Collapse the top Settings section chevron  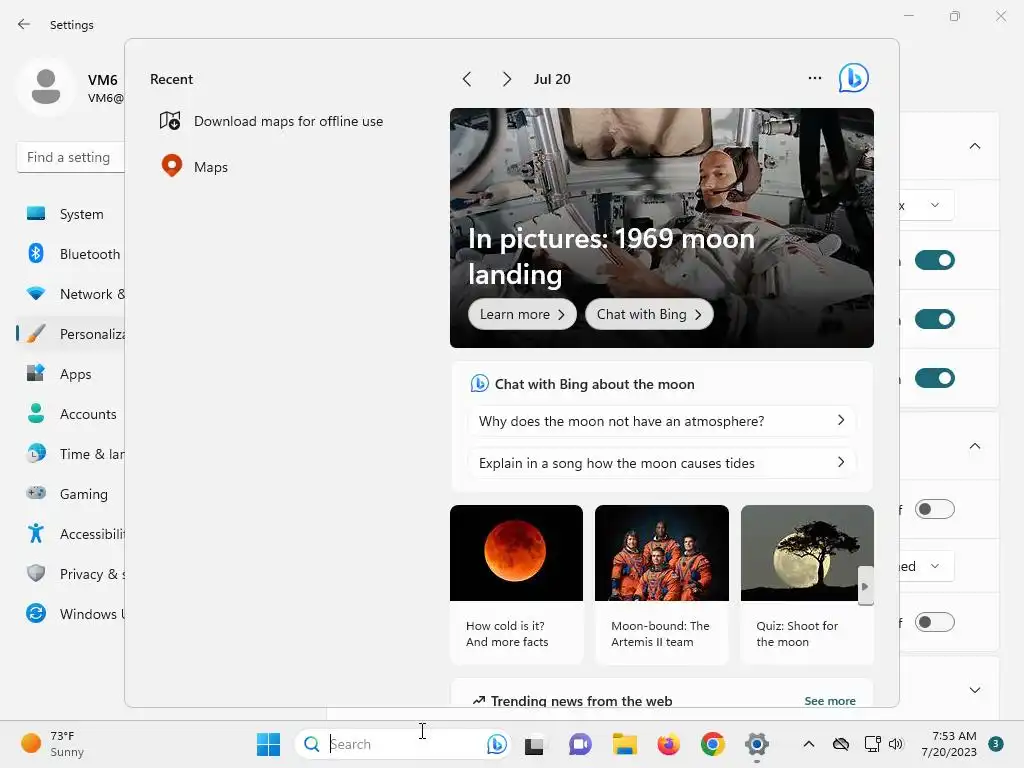(974, 146)
